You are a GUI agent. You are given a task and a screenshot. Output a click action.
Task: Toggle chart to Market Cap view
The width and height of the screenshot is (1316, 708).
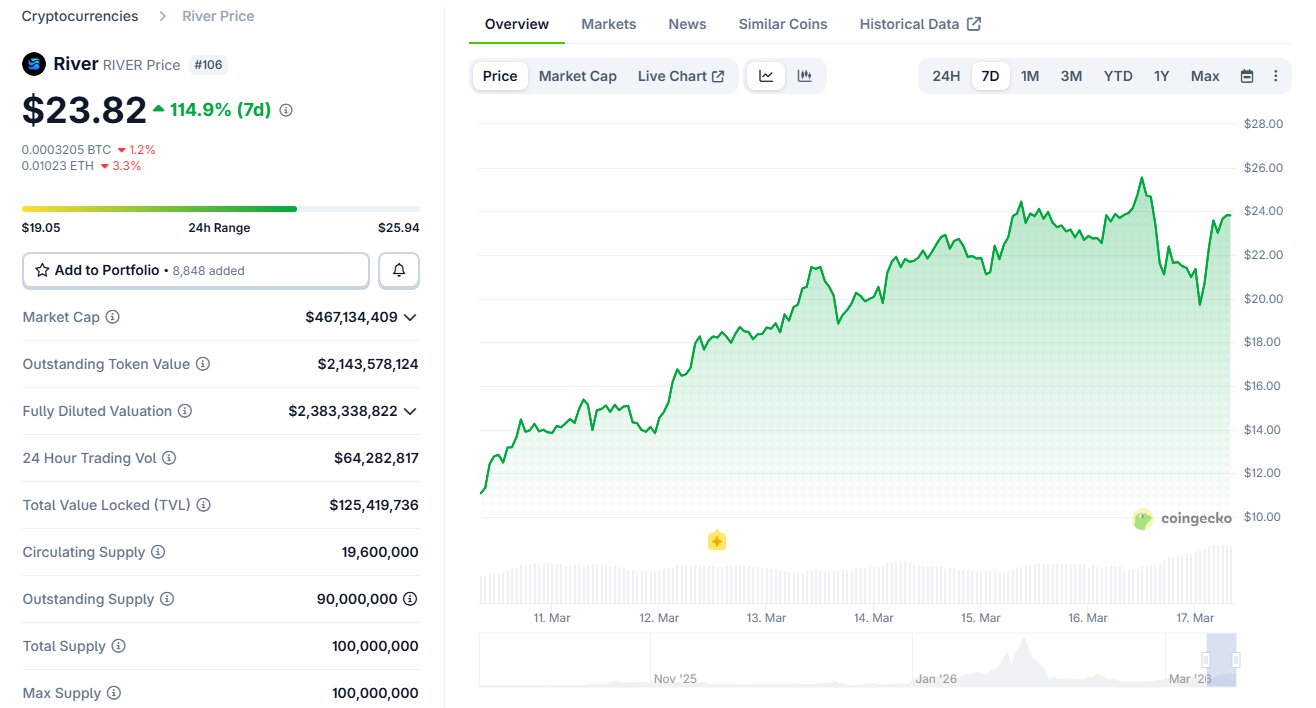[577, 76]
